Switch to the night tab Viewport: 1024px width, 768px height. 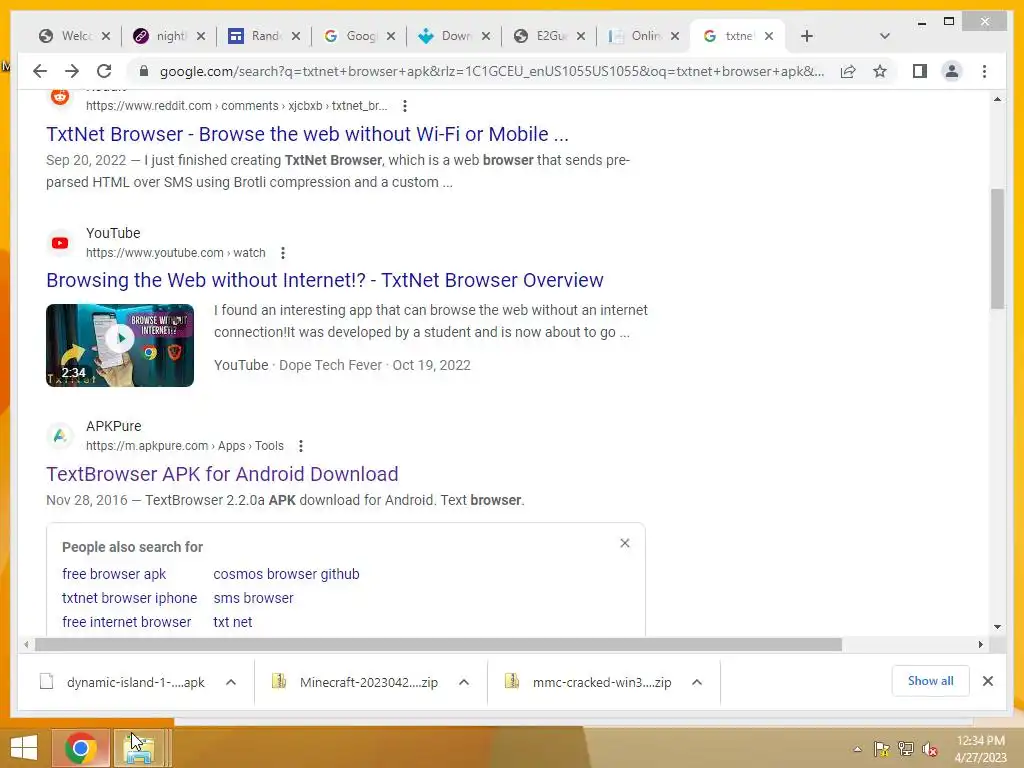(x=162, y=36)
